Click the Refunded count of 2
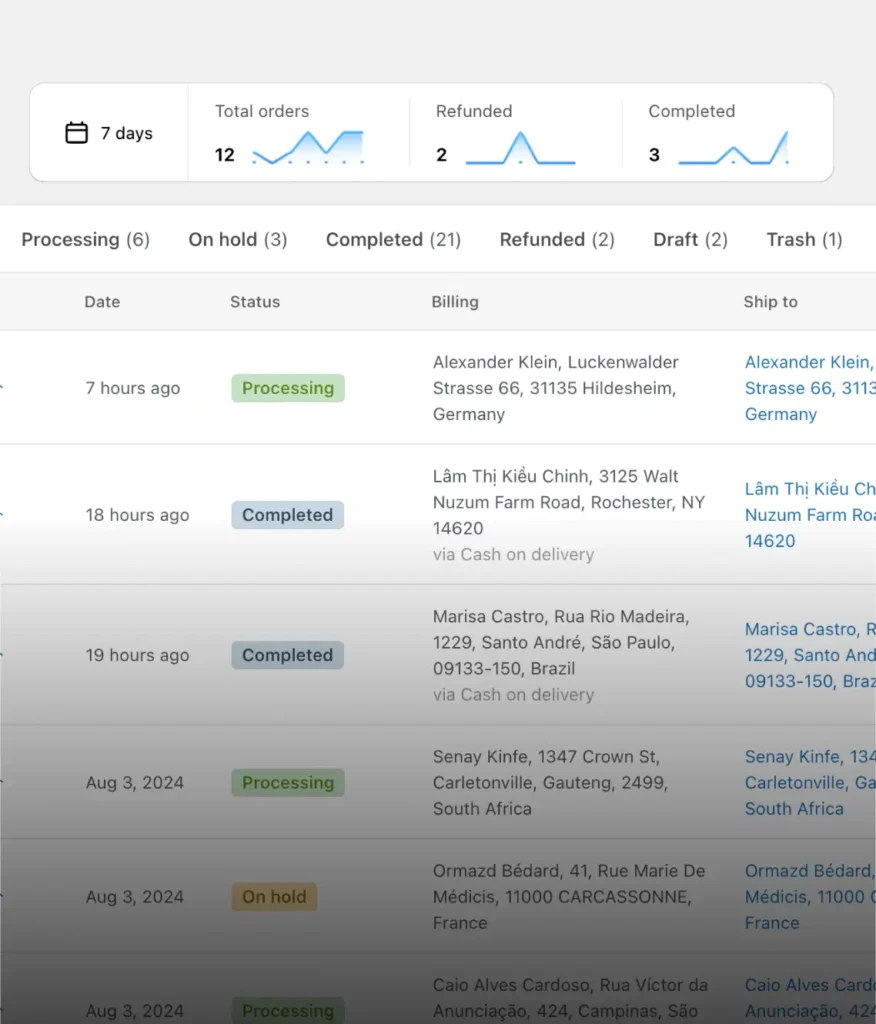Image resolution: width=876 pixels, height=1024 pixels. point(442,155)
